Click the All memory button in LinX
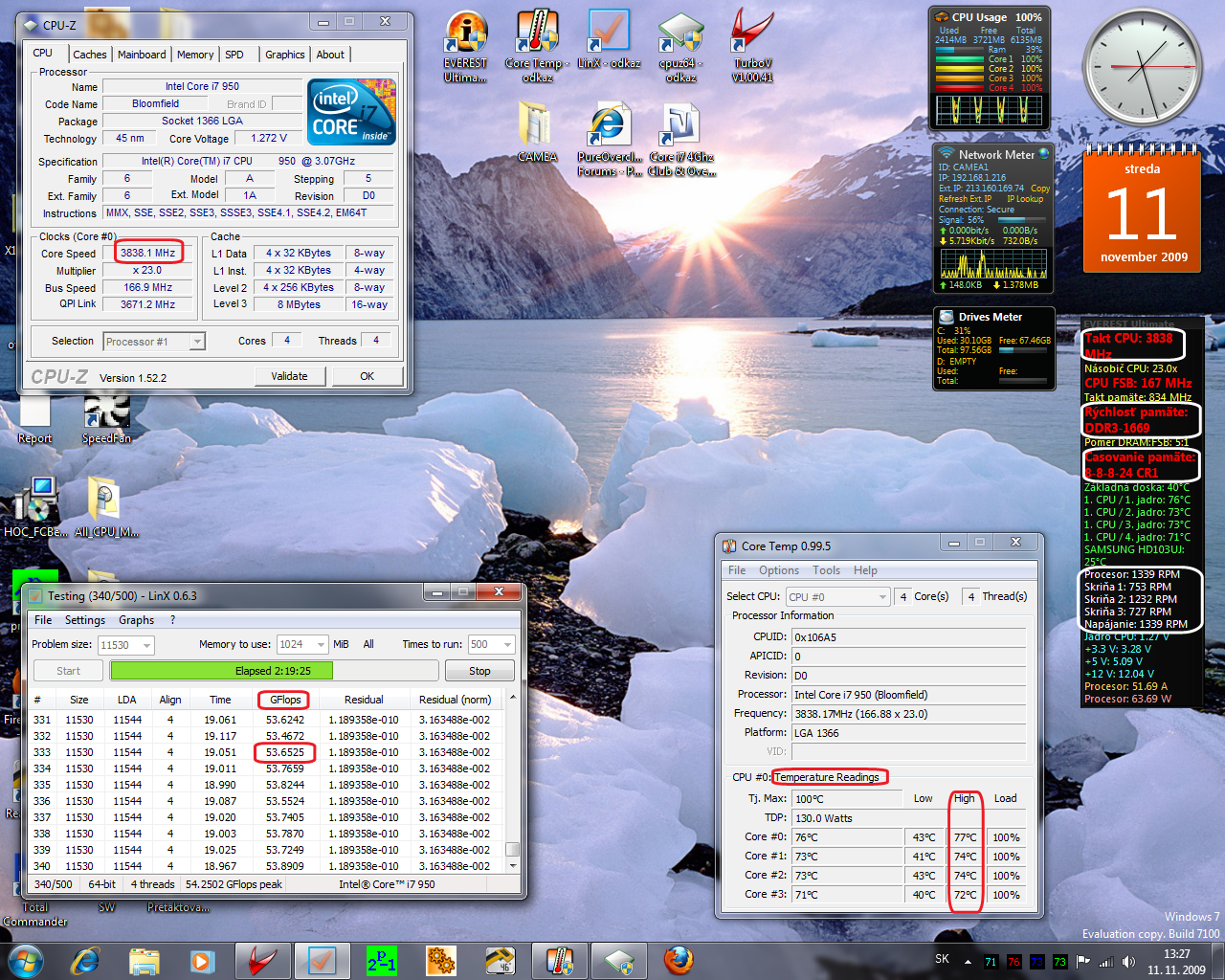Viewport: 1225px width, 980px height. point(368,644)
